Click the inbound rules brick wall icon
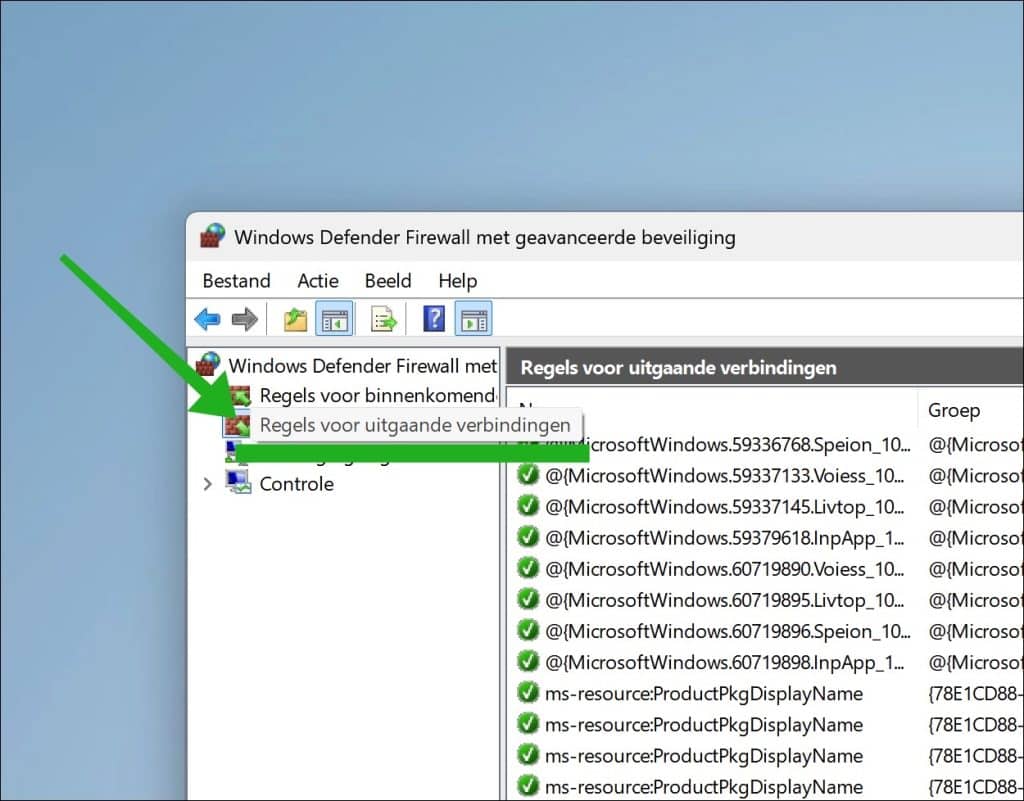 (x=239, y=396)
